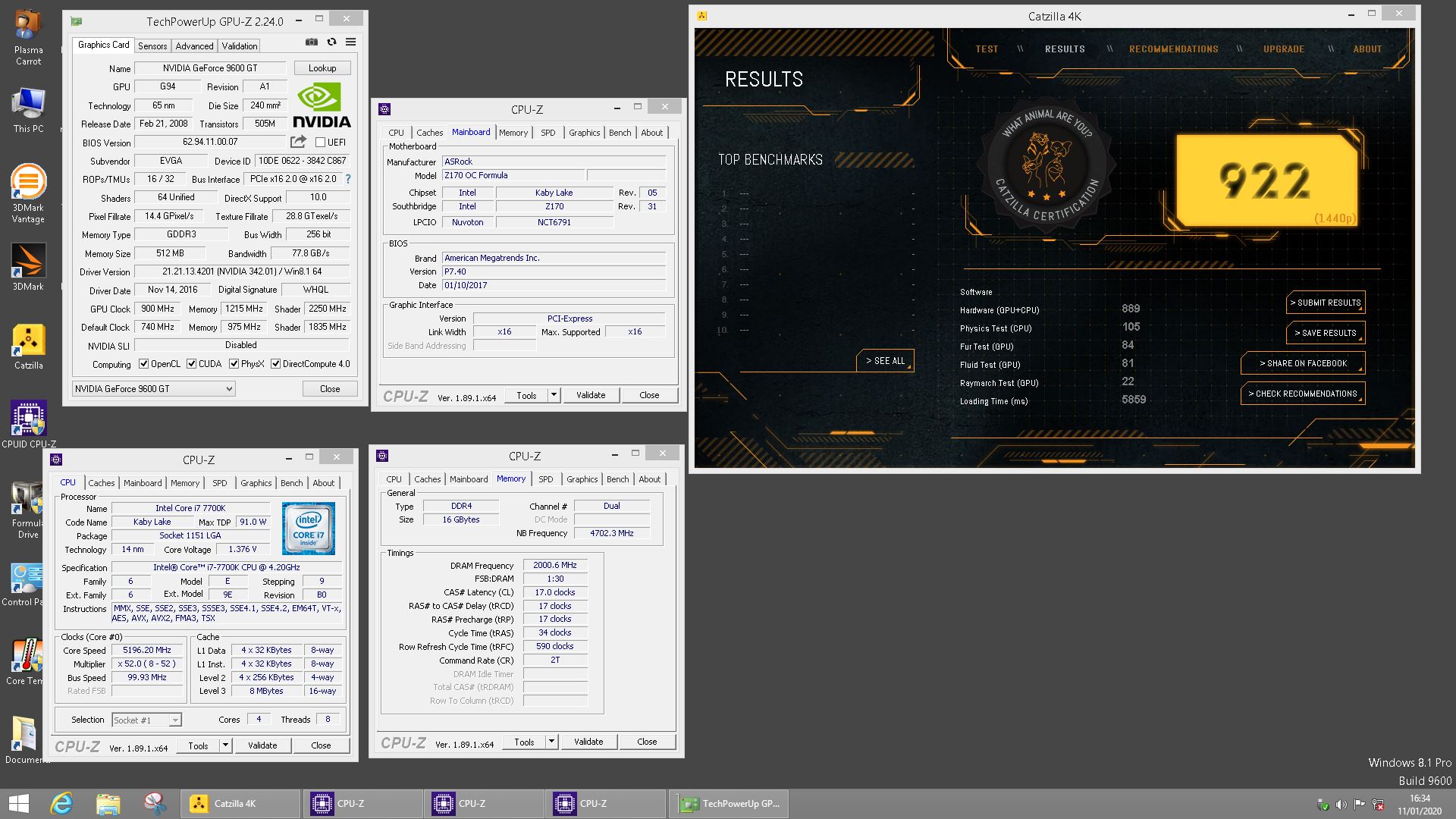
Task: Click the Core Speed 5196.20 MHz value
Action: 147,651
